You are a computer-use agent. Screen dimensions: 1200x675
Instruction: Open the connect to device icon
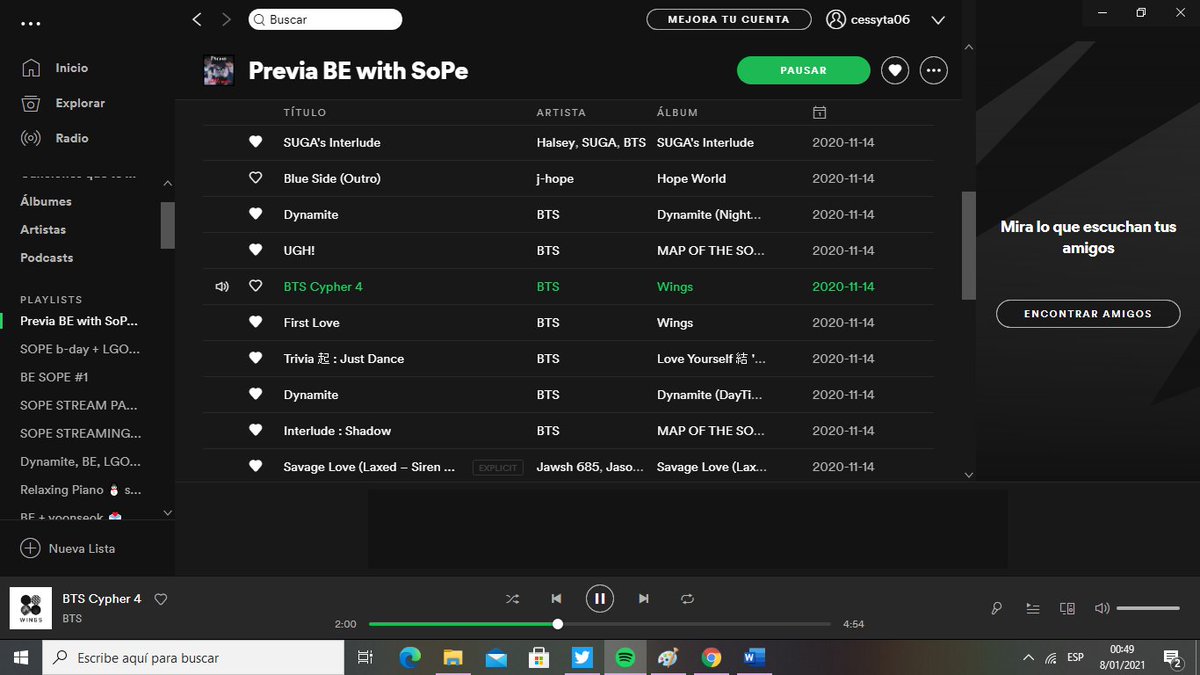1068,608
